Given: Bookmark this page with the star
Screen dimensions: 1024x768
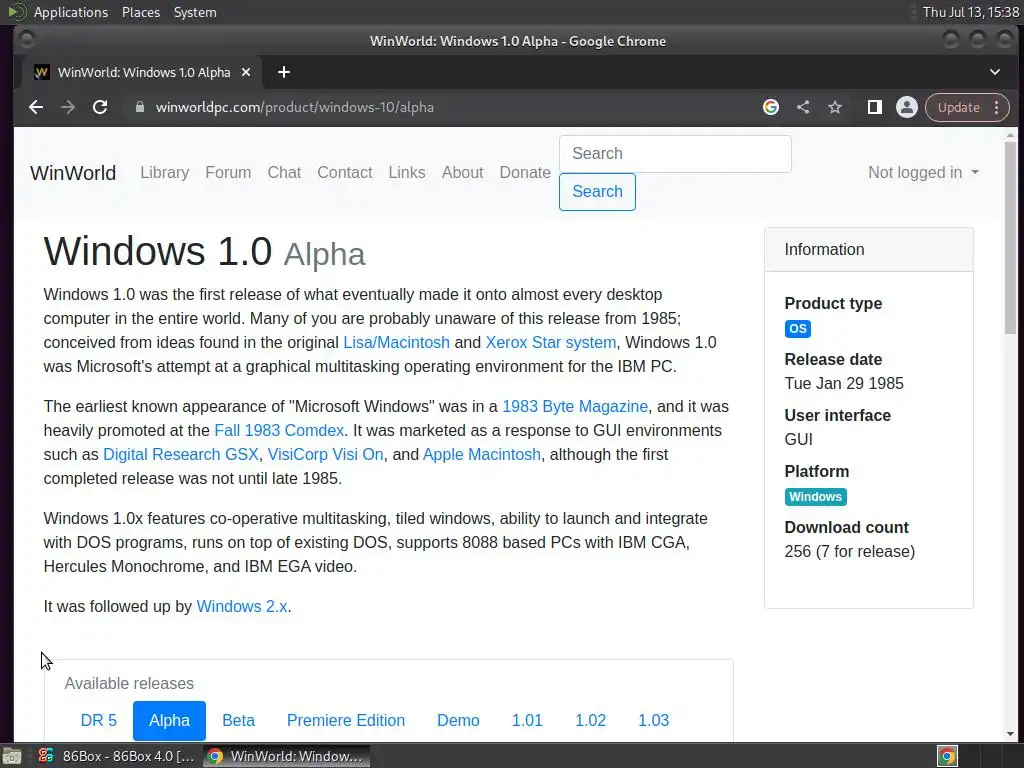Looking at the screenshot, I should click(835, 107).
